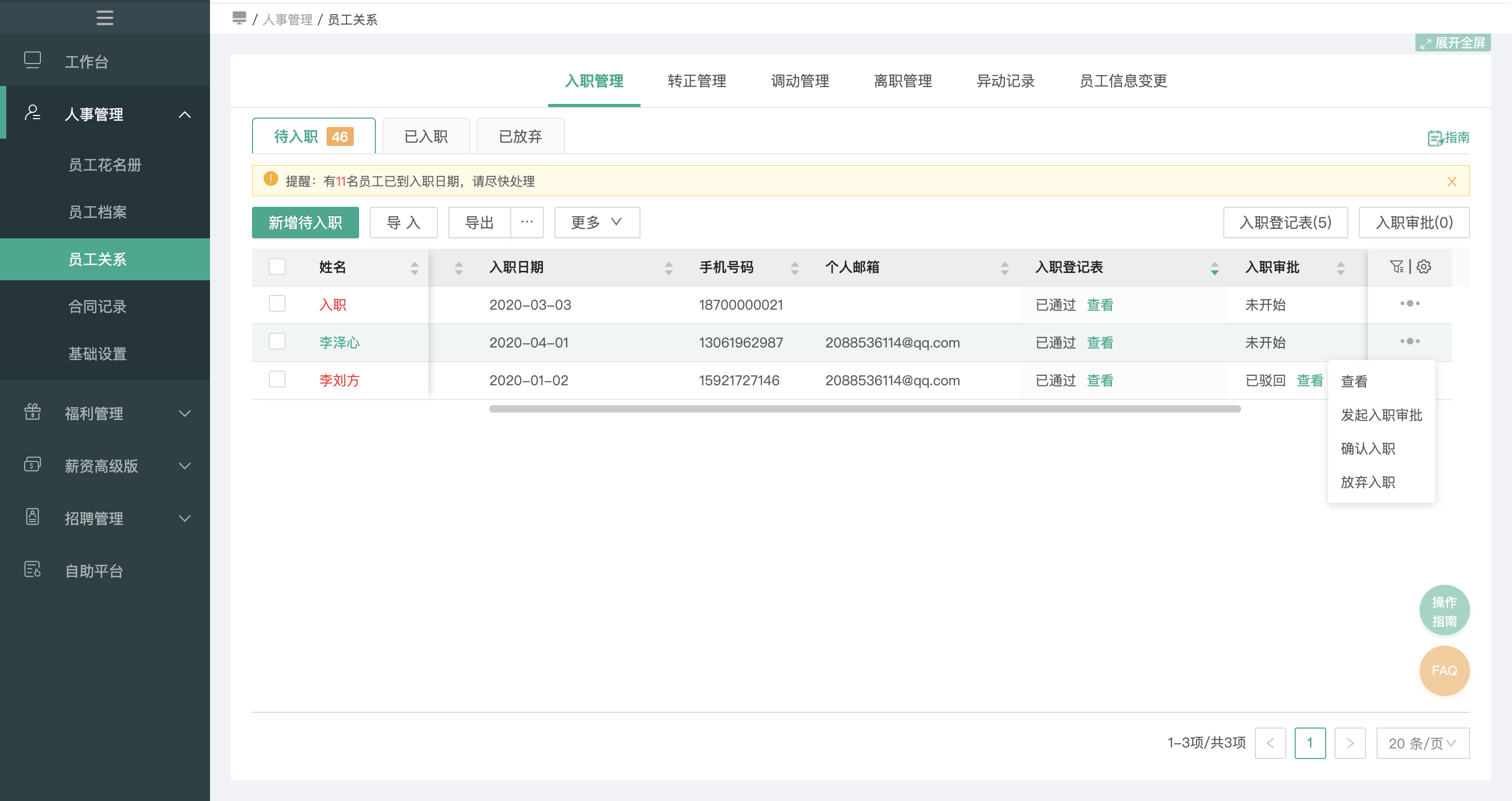Click the 招聘管理 badge icon
This screenshot has height=801, width=1512.
tap(32, 517)
